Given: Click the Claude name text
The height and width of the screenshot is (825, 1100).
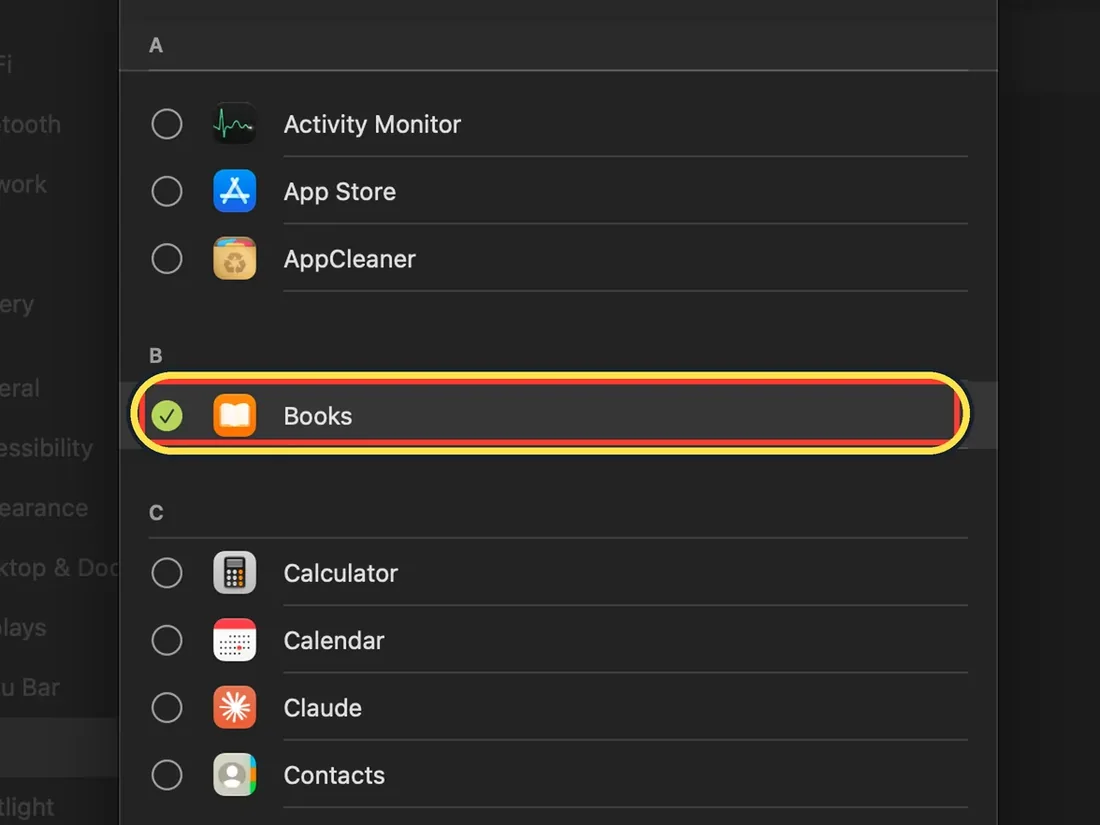Looking at the screenshot, I should point(323,708).
